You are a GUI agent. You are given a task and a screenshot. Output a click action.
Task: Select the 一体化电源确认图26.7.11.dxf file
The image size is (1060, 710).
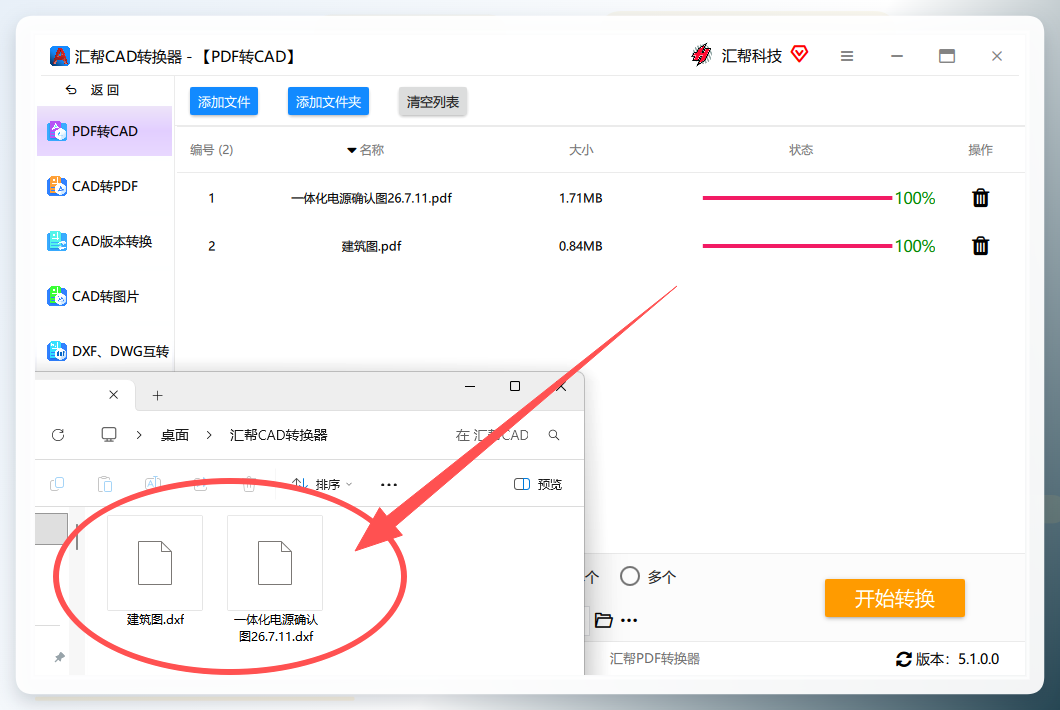[275, 579]
